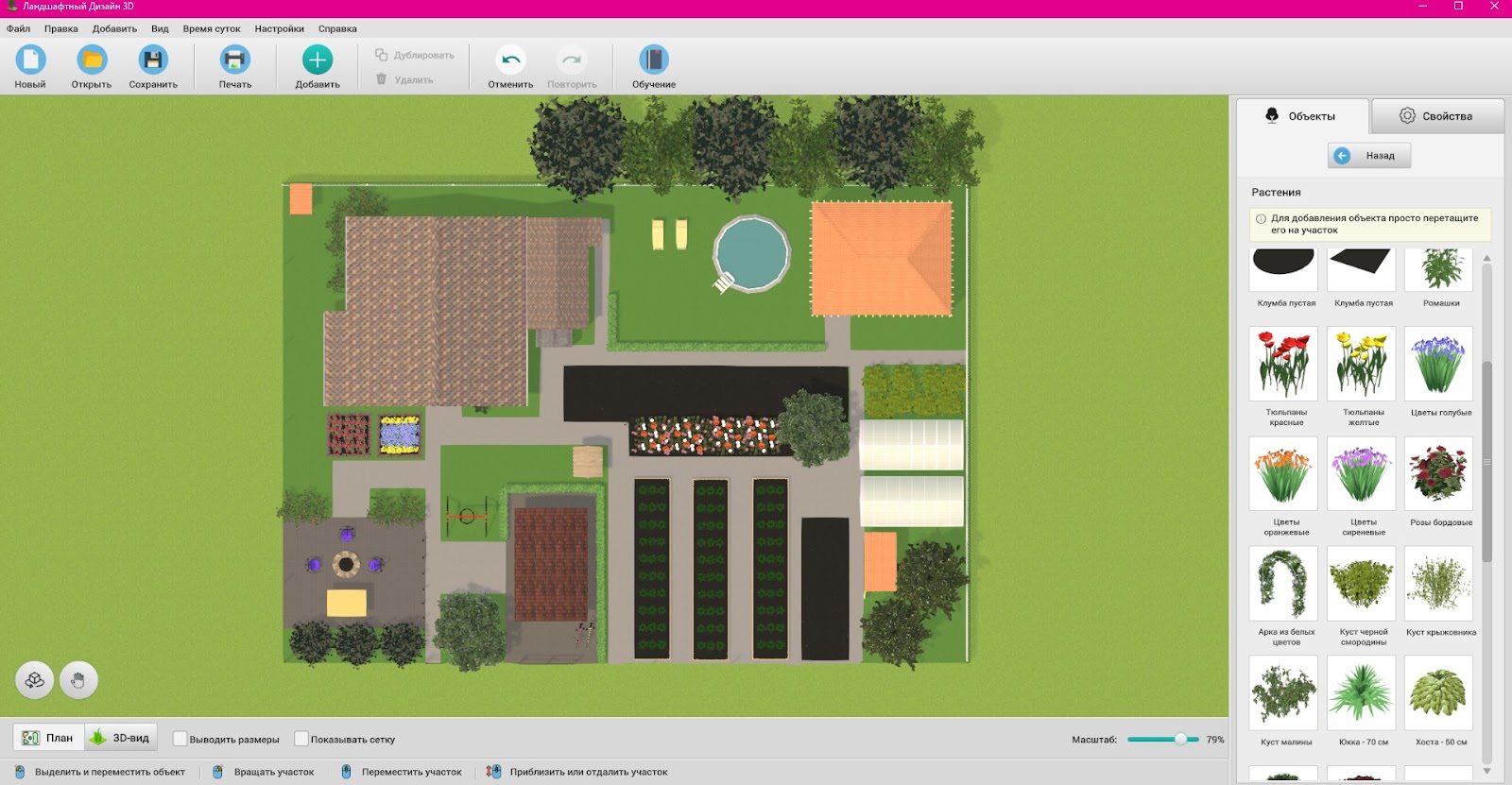Open the Обучение tutorial icon

pyautogui.click(x=654, y=60)
